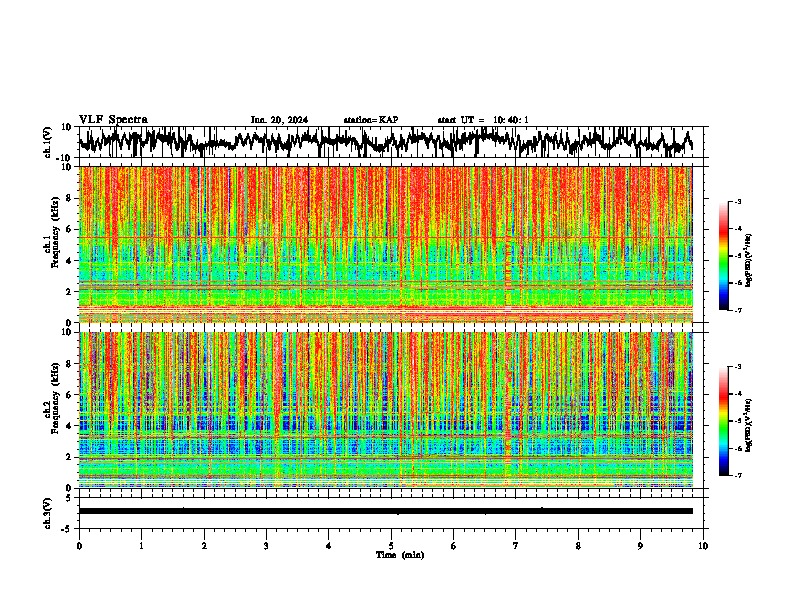Click the "8" kHz tick on ch.1 spectrogram

click(70, 198)
